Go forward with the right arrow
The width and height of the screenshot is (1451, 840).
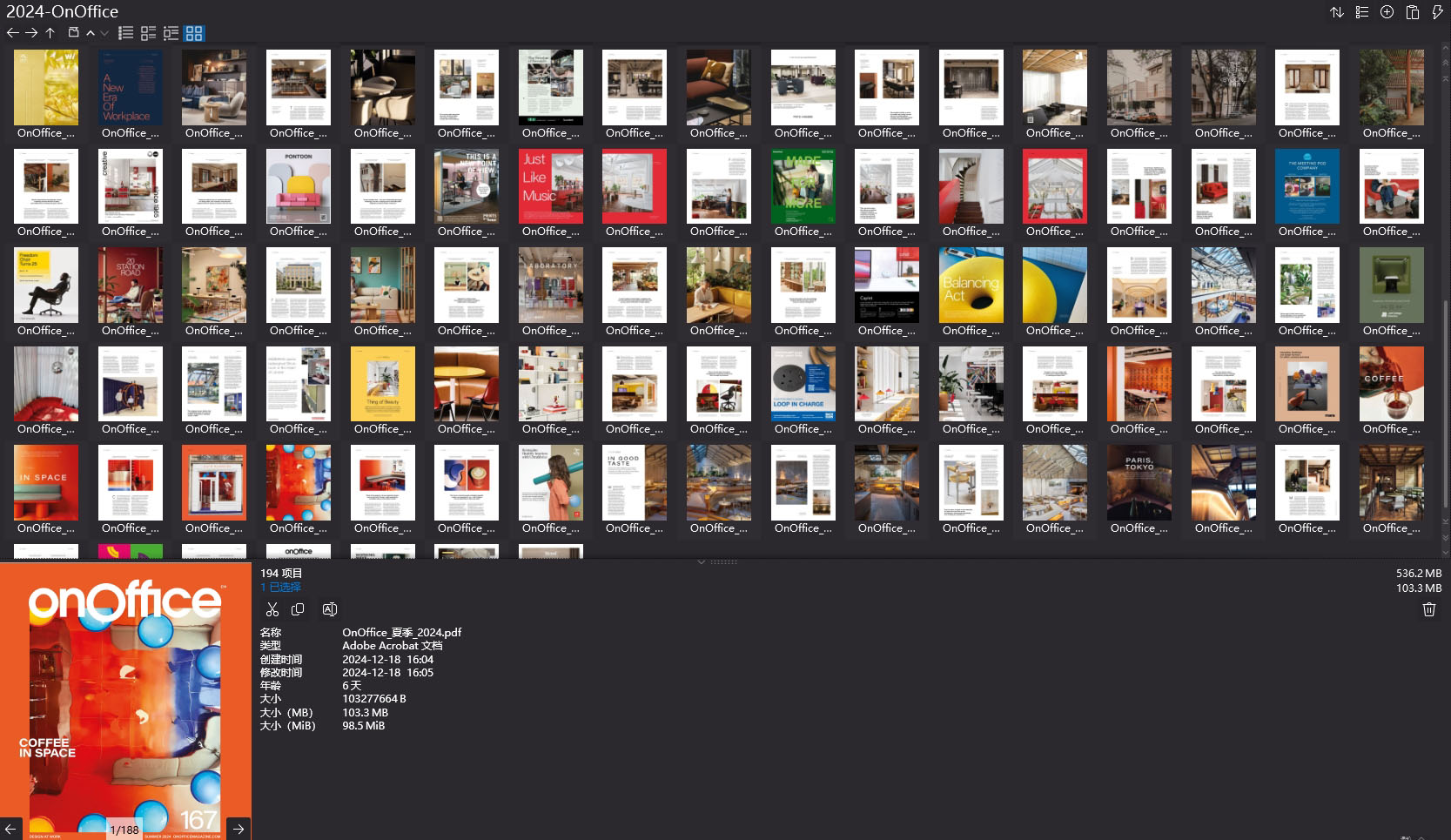coord(31,33)
